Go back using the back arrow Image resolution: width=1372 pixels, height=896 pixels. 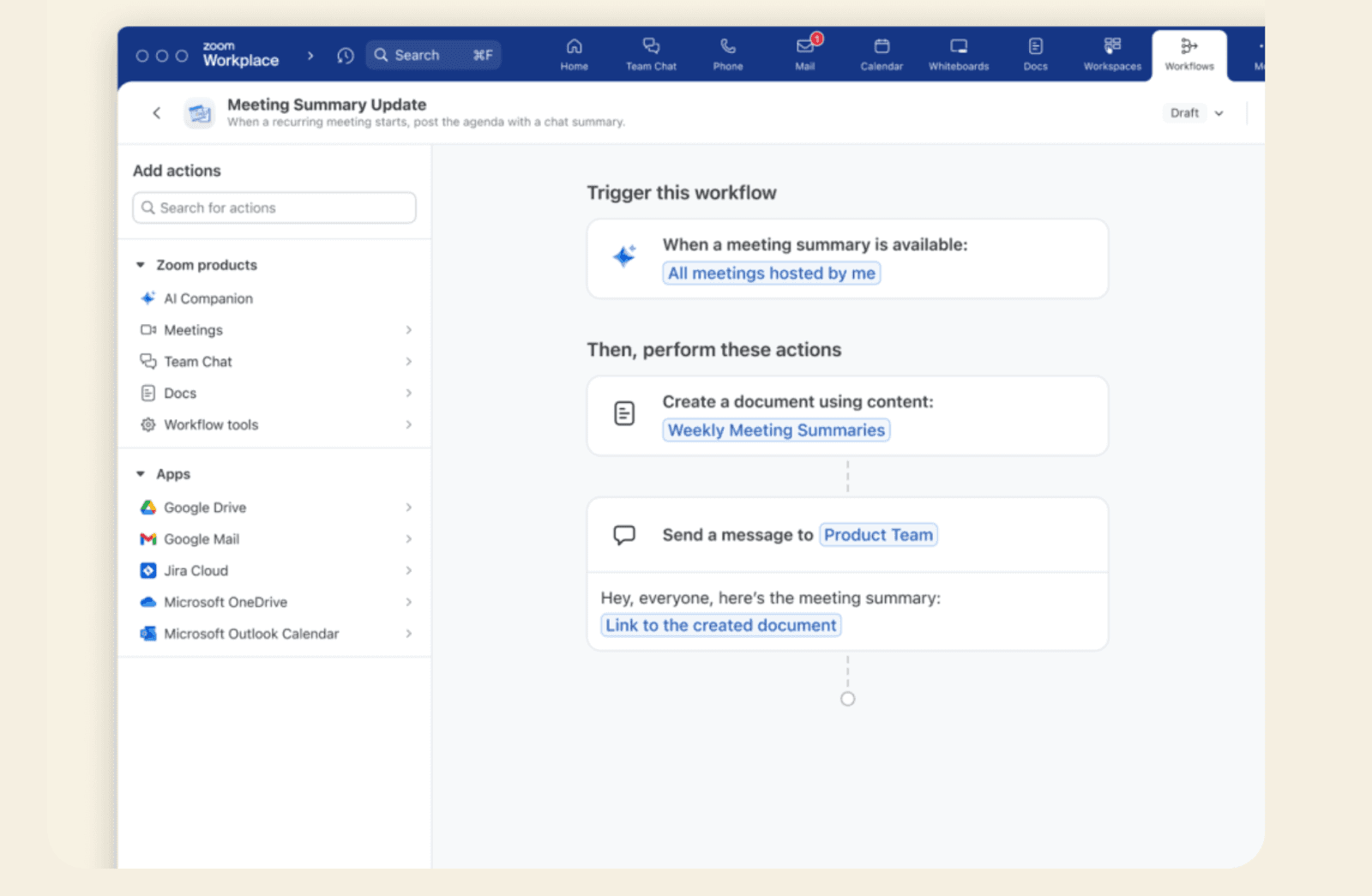coord(156,112)
